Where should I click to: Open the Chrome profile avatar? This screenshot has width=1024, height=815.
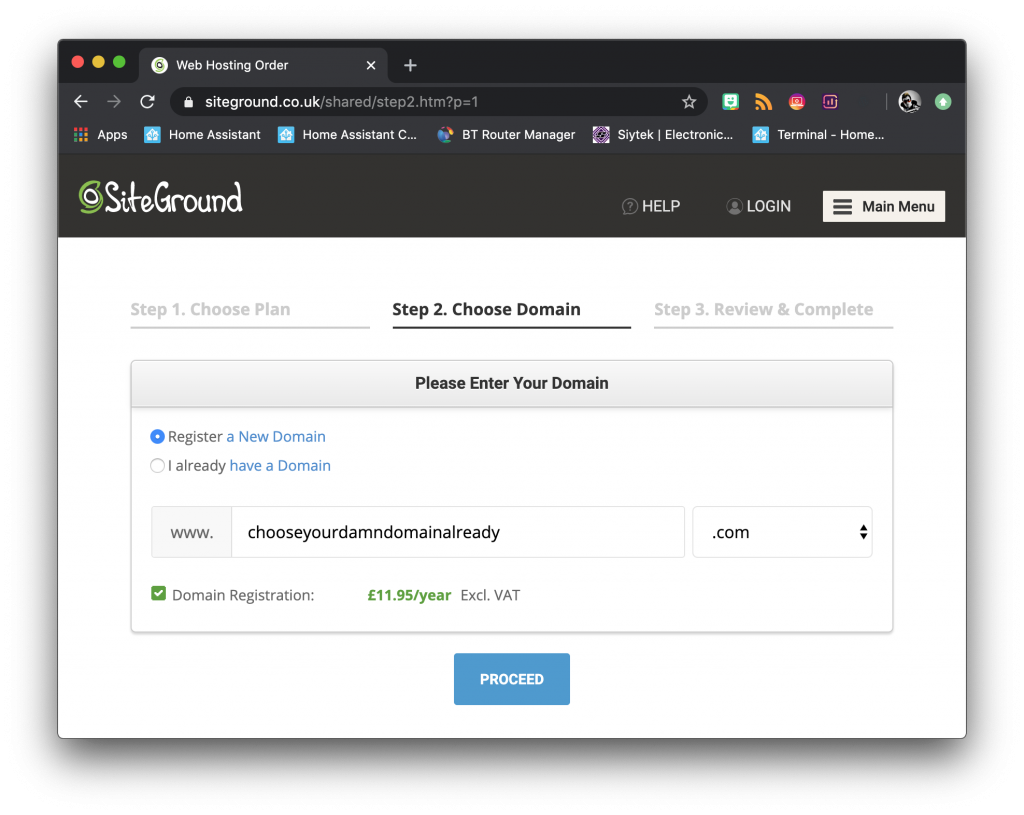coord(909,101)
